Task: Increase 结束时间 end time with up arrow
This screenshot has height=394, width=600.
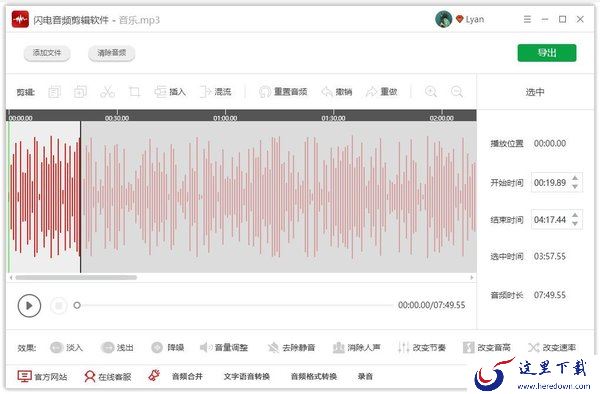Action: click(575, 216)
